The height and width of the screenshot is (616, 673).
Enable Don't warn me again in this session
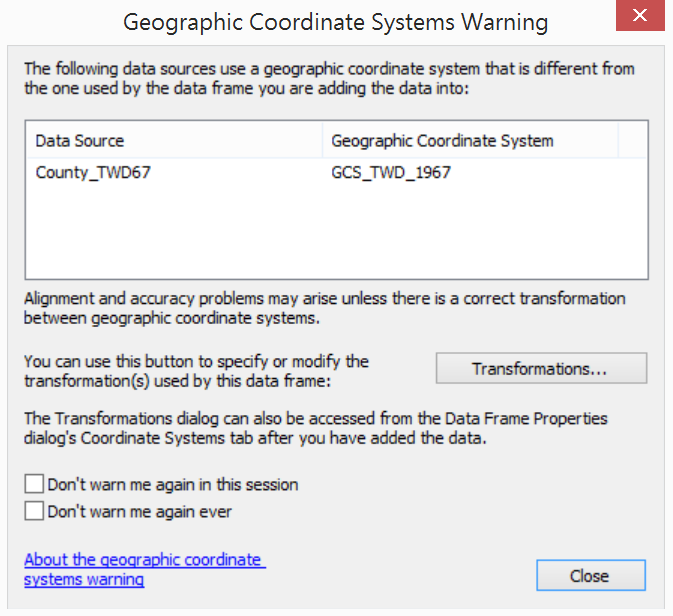[34, 484]
